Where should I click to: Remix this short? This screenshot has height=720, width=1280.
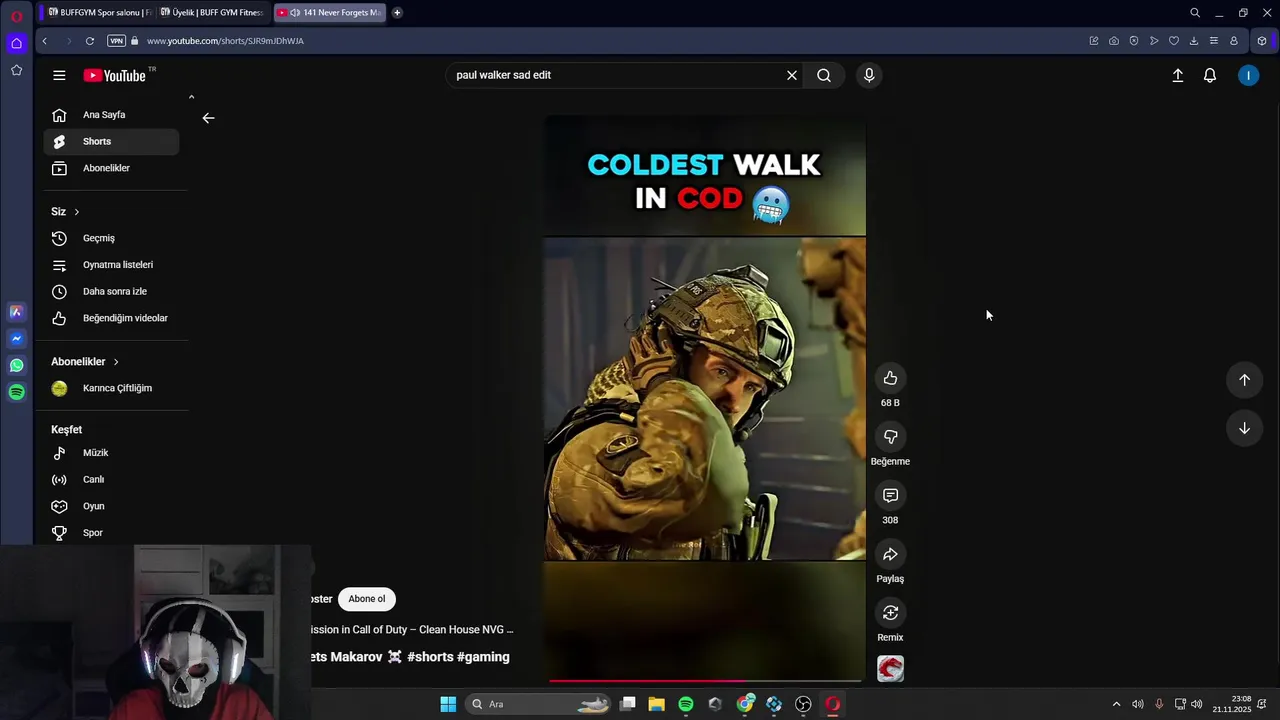890,613
